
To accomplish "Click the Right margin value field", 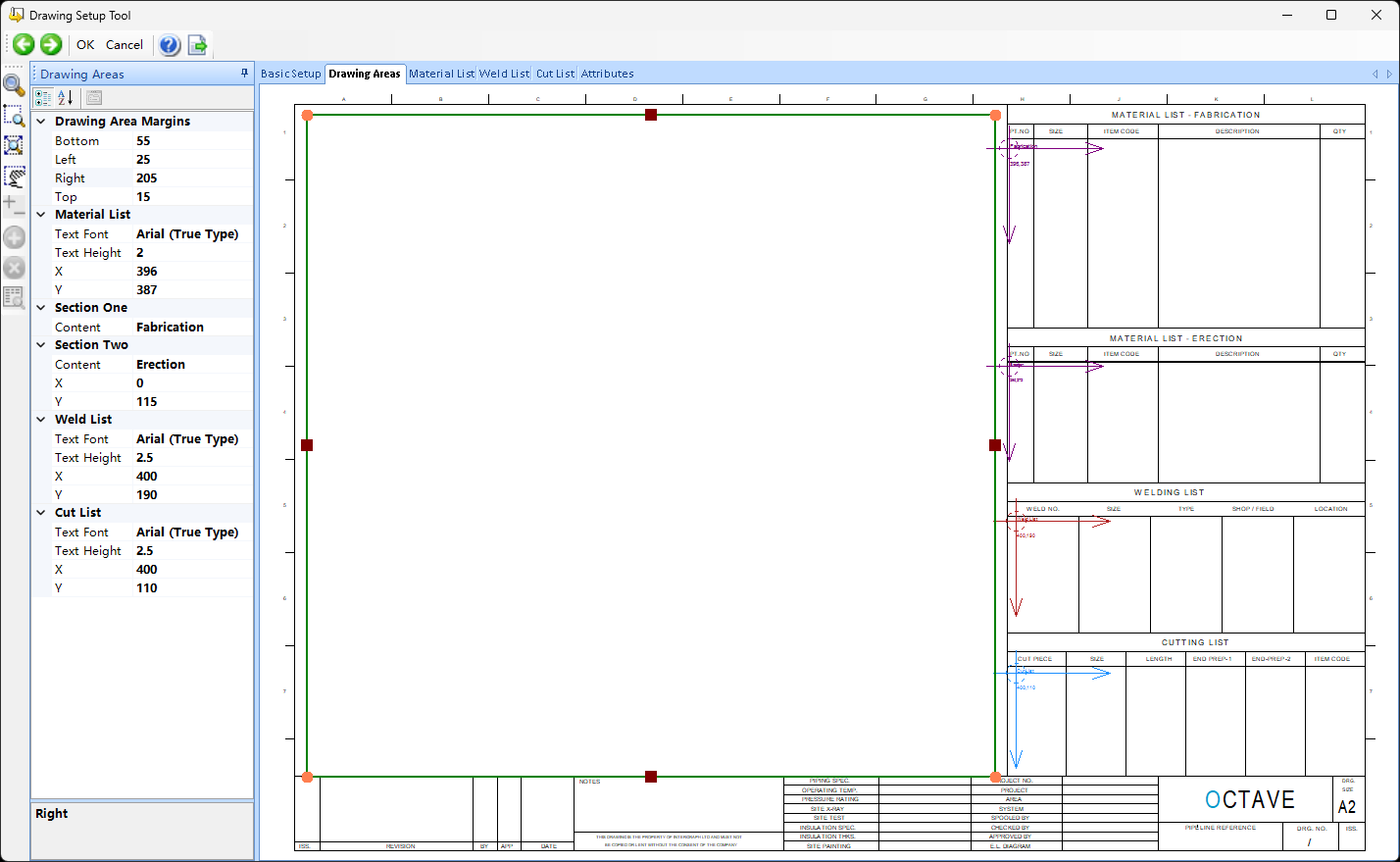I will tap(192, 178).
